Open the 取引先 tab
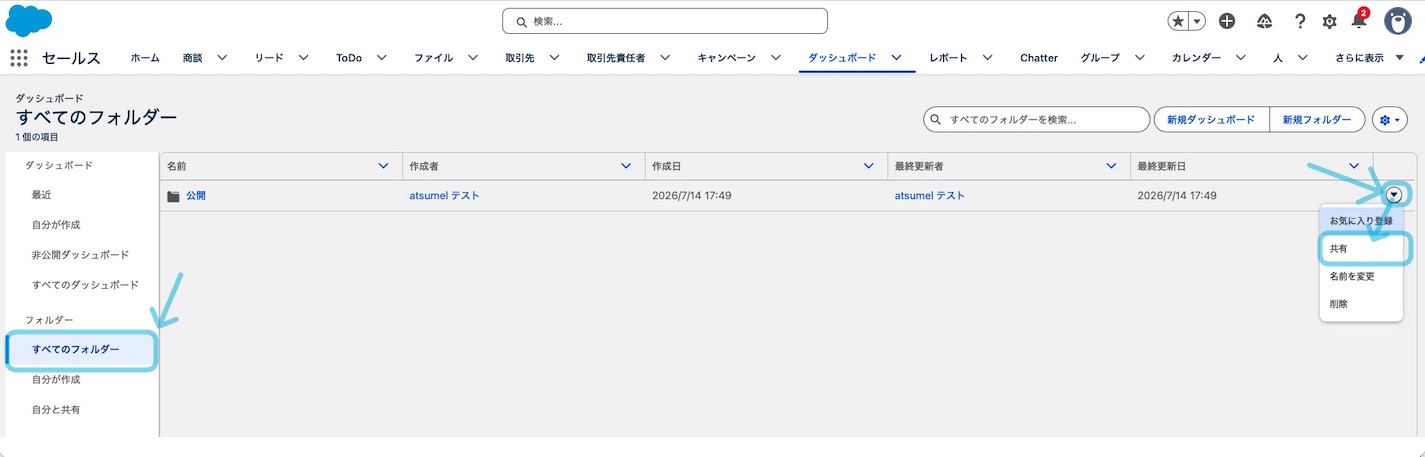Image resolution: width=1425 pixels, height=457 pixels. tap(520, 58)
